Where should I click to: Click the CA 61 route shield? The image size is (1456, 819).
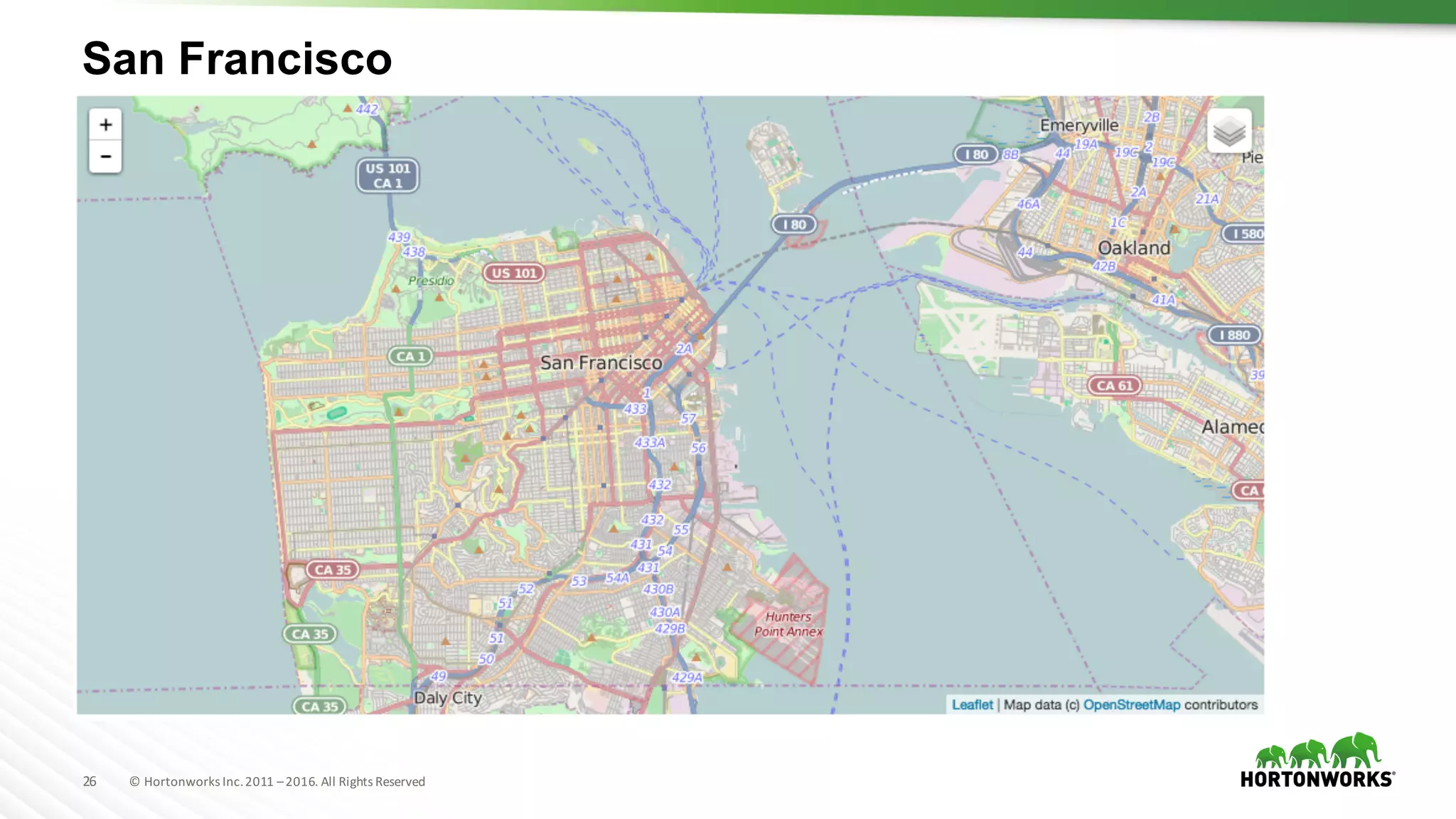coord(1114,385)
